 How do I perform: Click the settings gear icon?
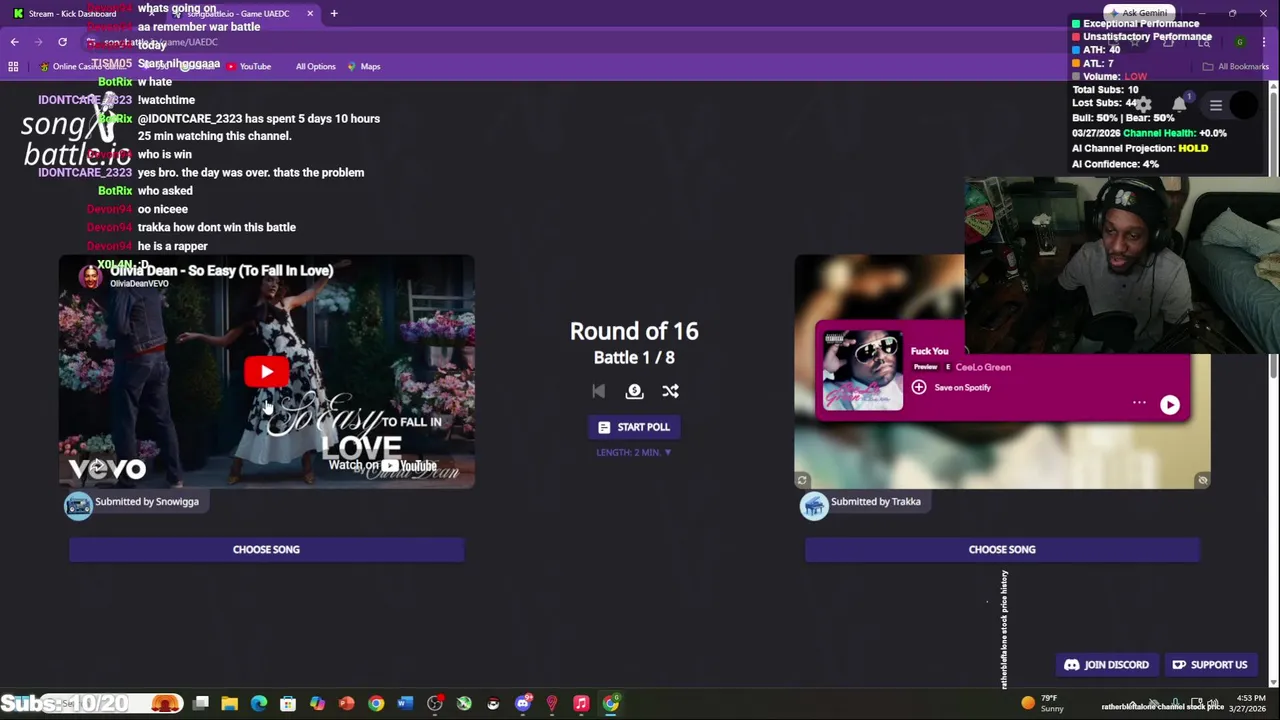click(x=1143, y=104)
